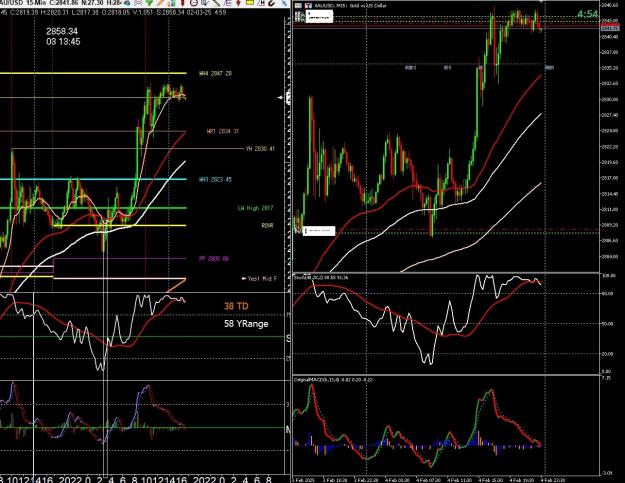
Task: Click the 2858.34 price readout
Action: point(62,31)
